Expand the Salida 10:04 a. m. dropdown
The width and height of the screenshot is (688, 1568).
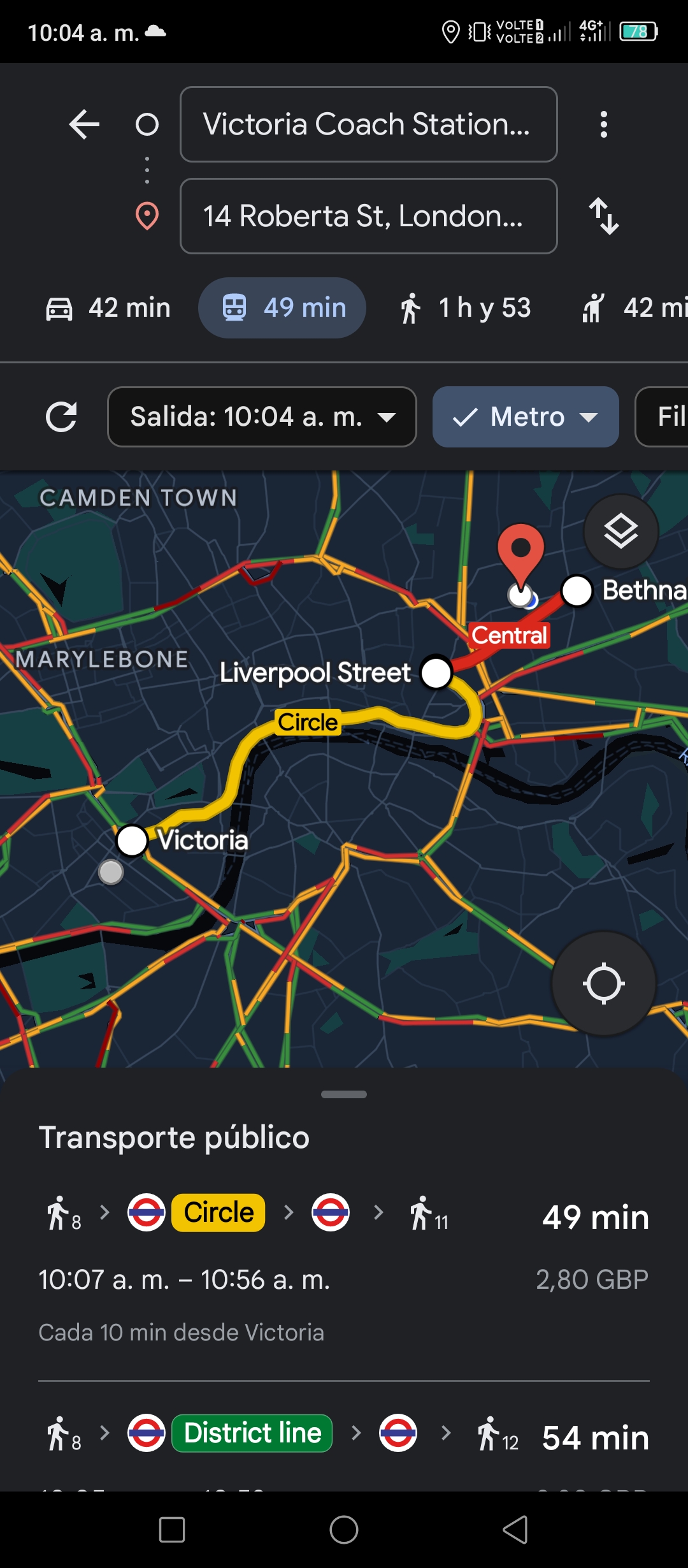tap(262, 417)
